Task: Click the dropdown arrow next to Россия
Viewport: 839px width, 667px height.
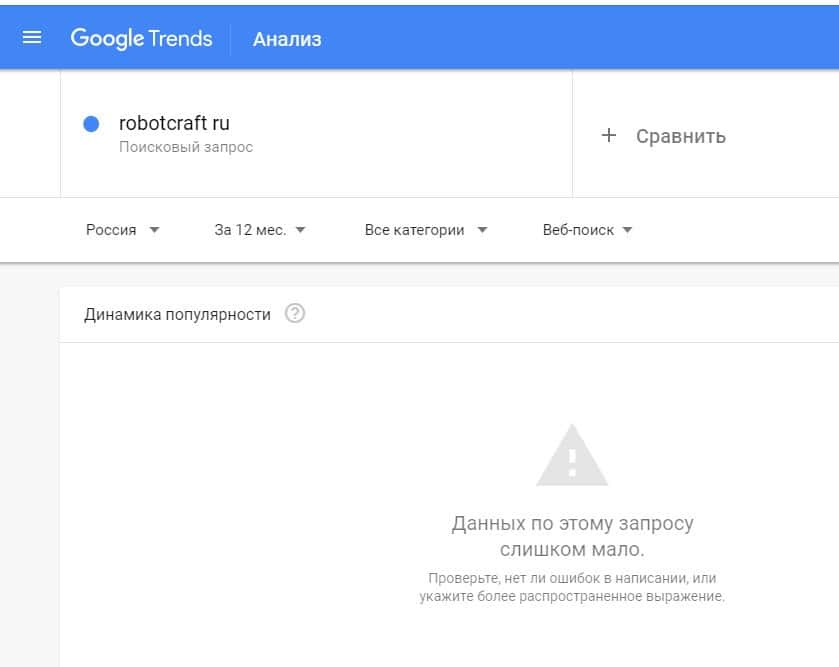Action: (x=154, y=230)
